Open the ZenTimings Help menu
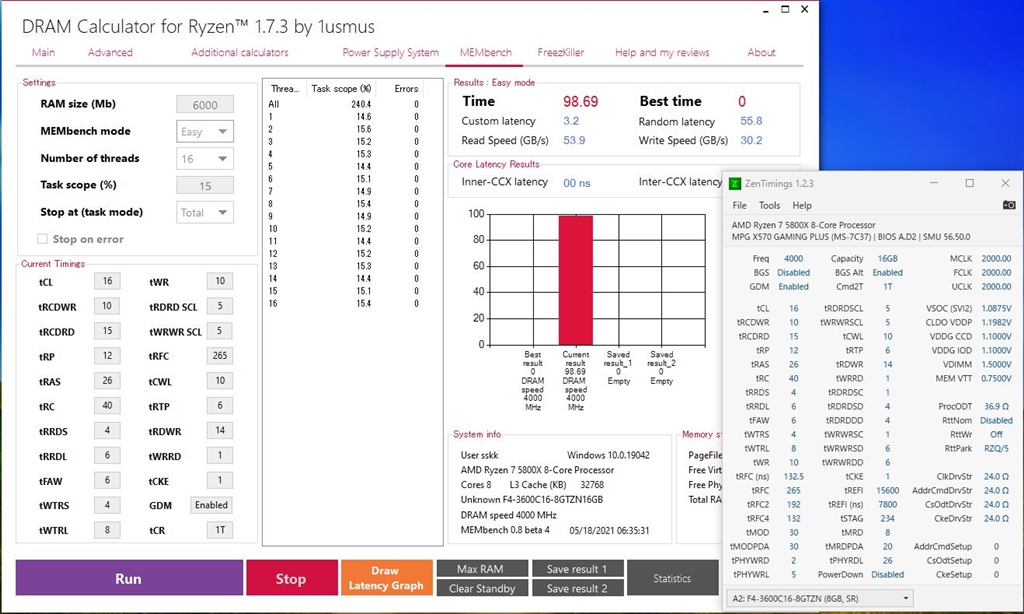Image resolution: width=1024 pixels, height=614 pixels. coord(802,205)
